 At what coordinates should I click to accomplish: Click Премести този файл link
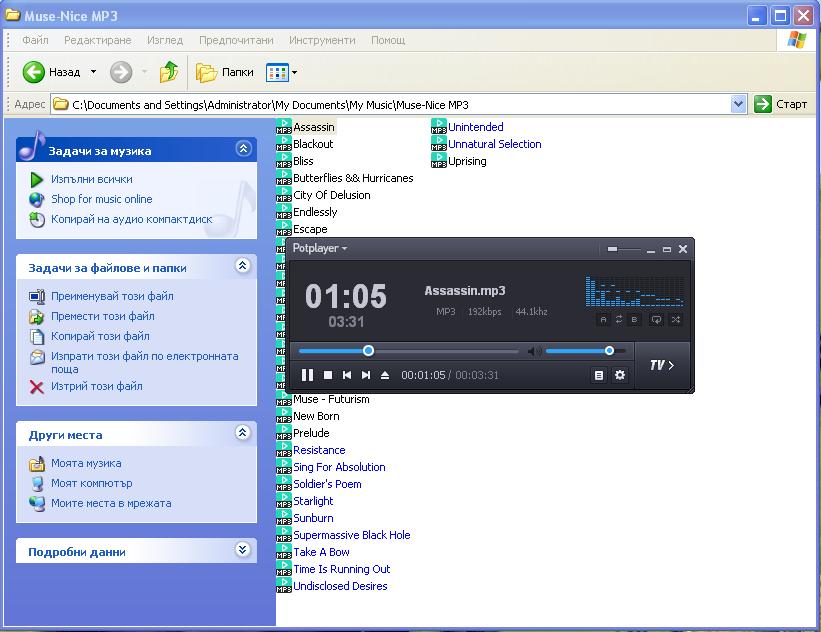pos(103,316)
